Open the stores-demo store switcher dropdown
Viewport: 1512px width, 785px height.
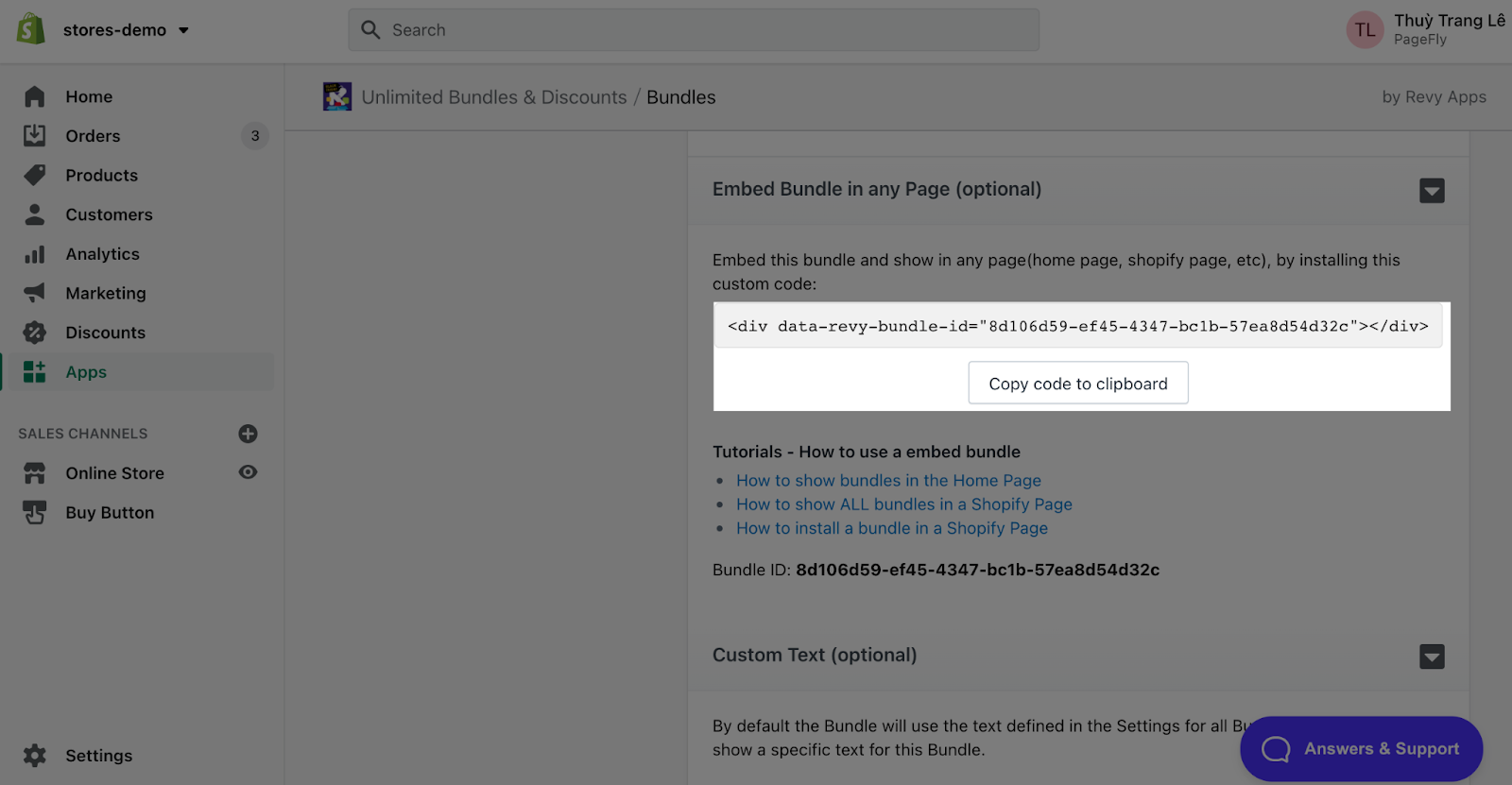tap(127, 30)
